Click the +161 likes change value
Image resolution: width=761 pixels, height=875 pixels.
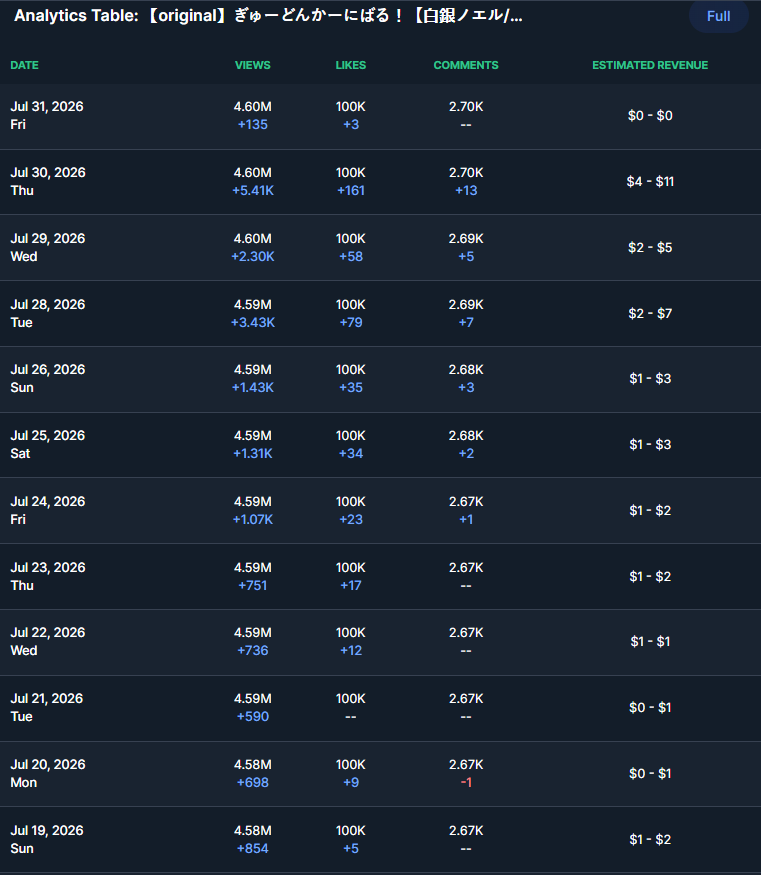(x=351, y=190)
